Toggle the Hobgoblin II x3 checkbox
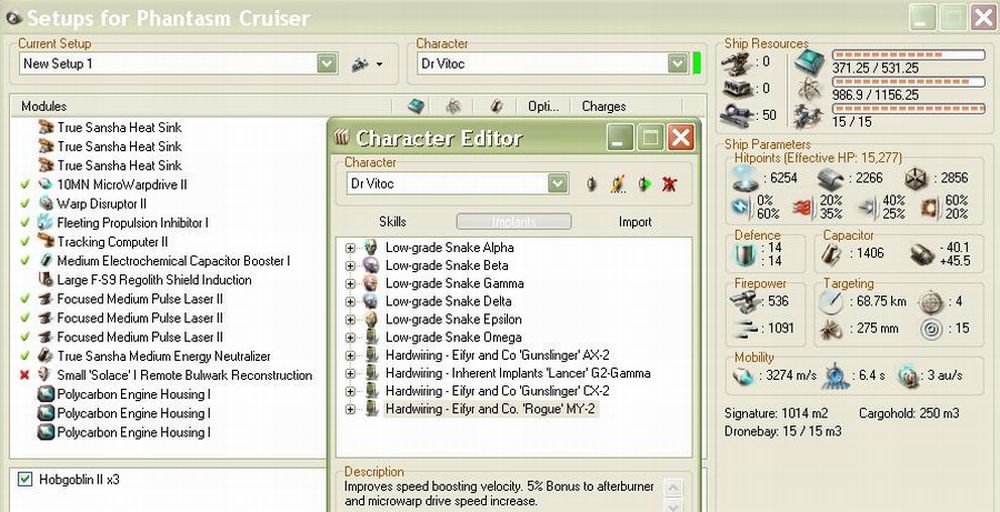Screen dimensions: 1000x512 click(24, 479)
